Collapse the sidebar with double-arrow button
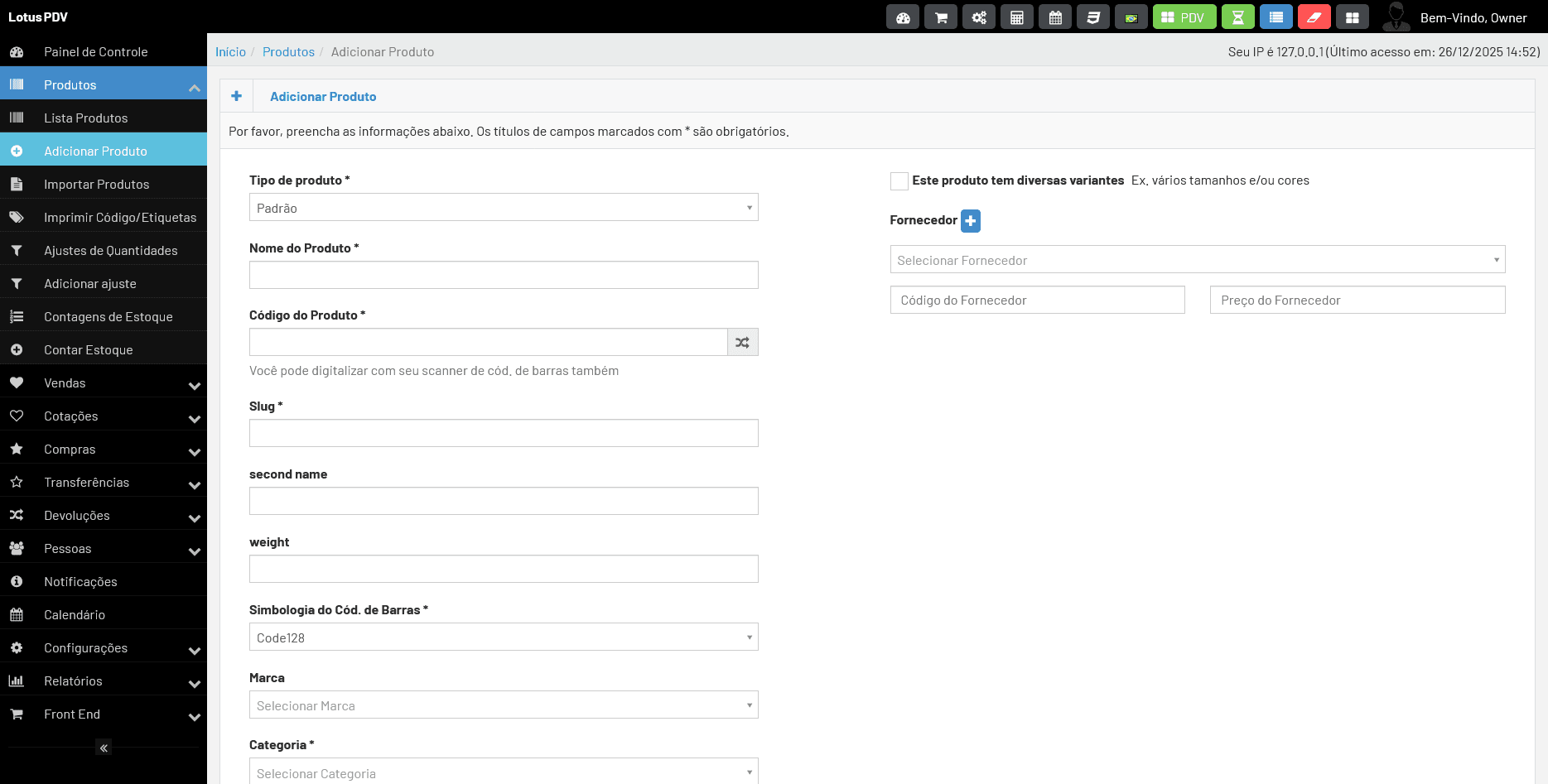The height and width of the screenshot is (784, 1548). (104, 748)
